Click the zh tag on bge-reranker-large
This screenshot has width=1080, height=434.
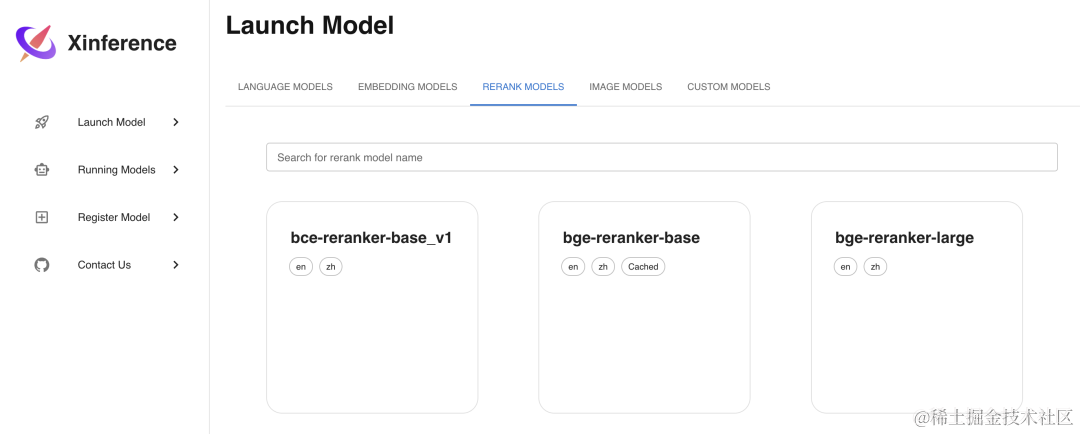pos(875,267)
